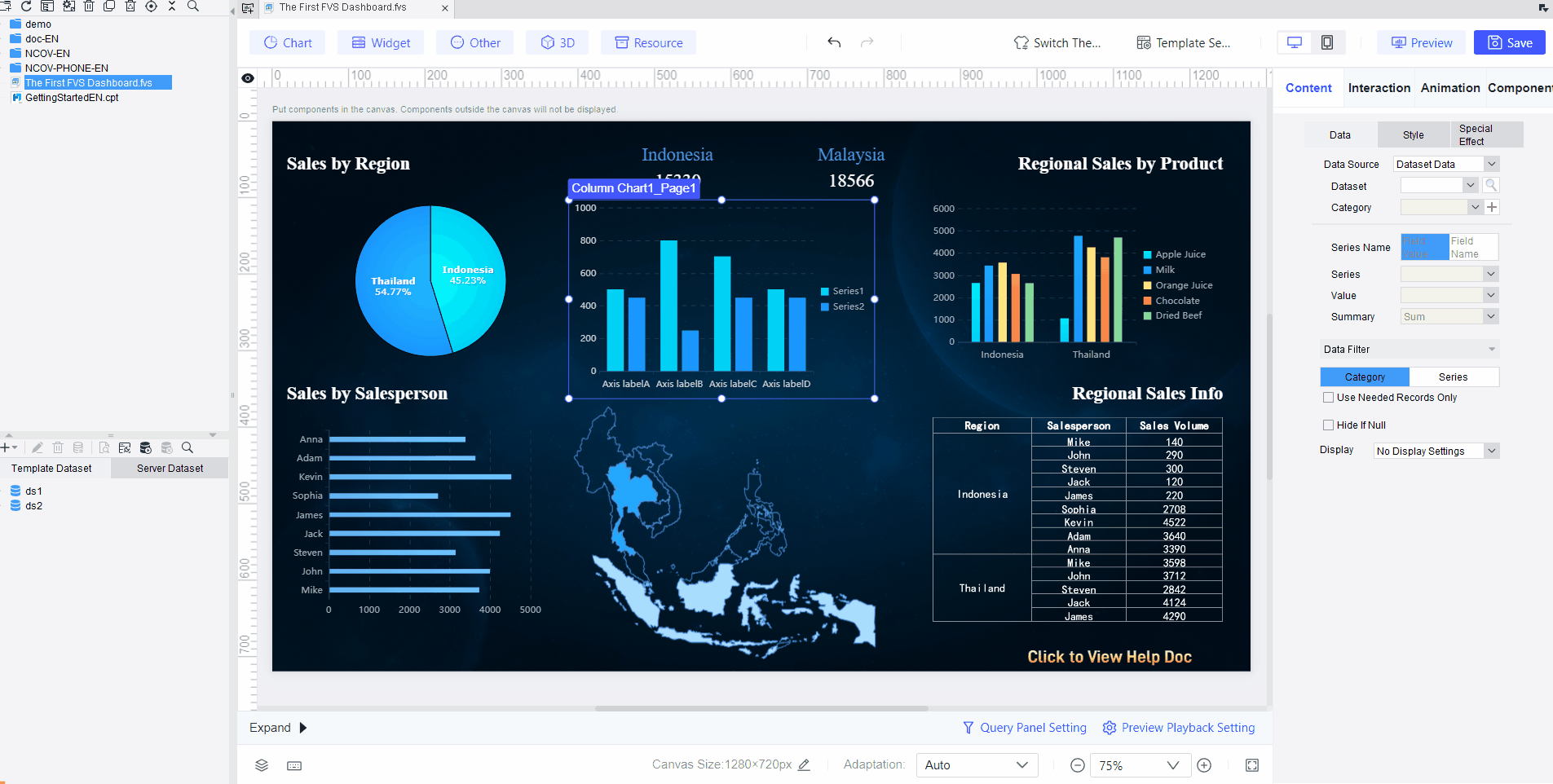The width and height of the screenshot is (1553, 784).
Task: Open Query Panel Setting
Action: (x=1024, y=727)
